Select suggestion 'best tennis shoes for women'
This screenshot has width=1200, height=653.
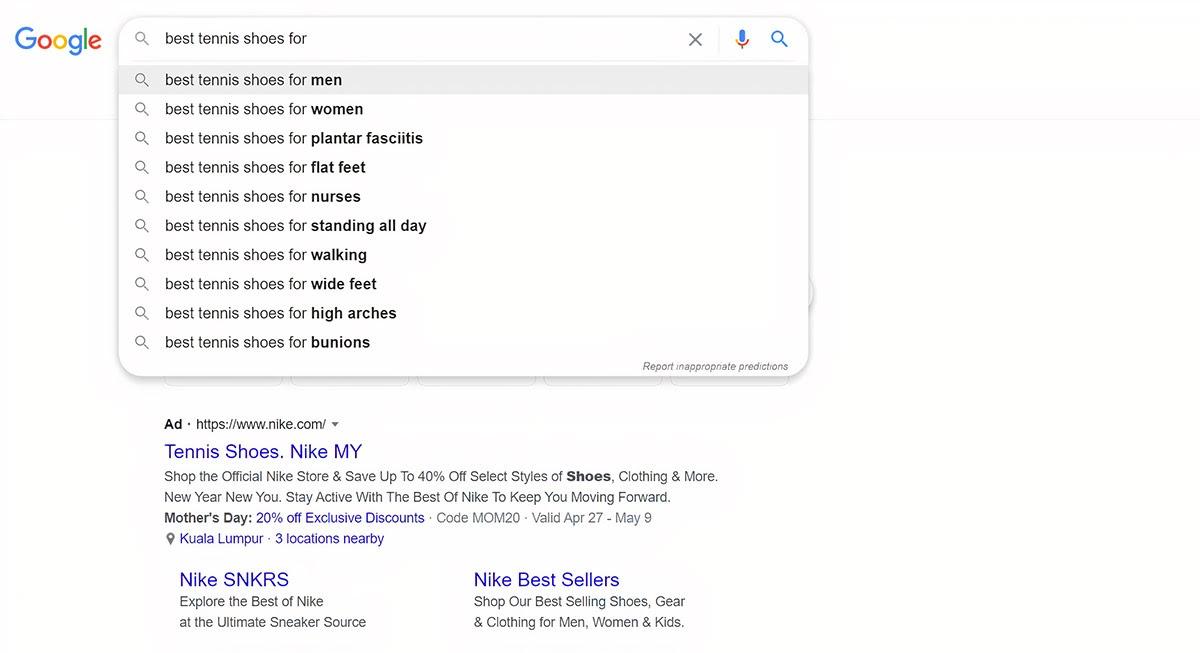pos(264,109)
